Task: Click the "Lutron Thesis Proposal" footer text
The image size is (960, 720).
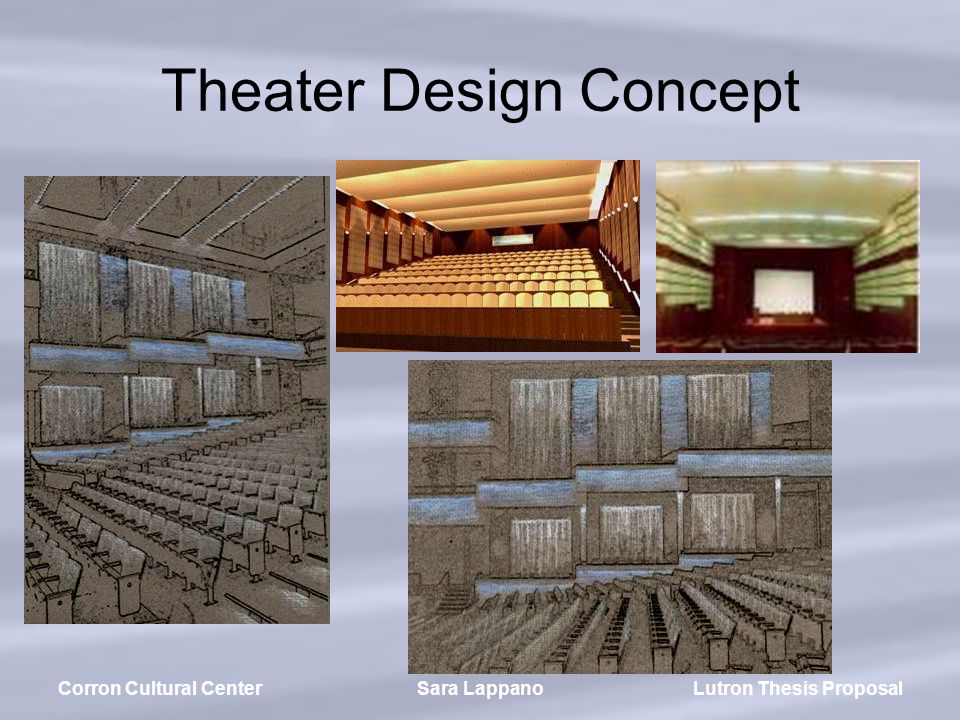Action: click(x=798, y=688)
